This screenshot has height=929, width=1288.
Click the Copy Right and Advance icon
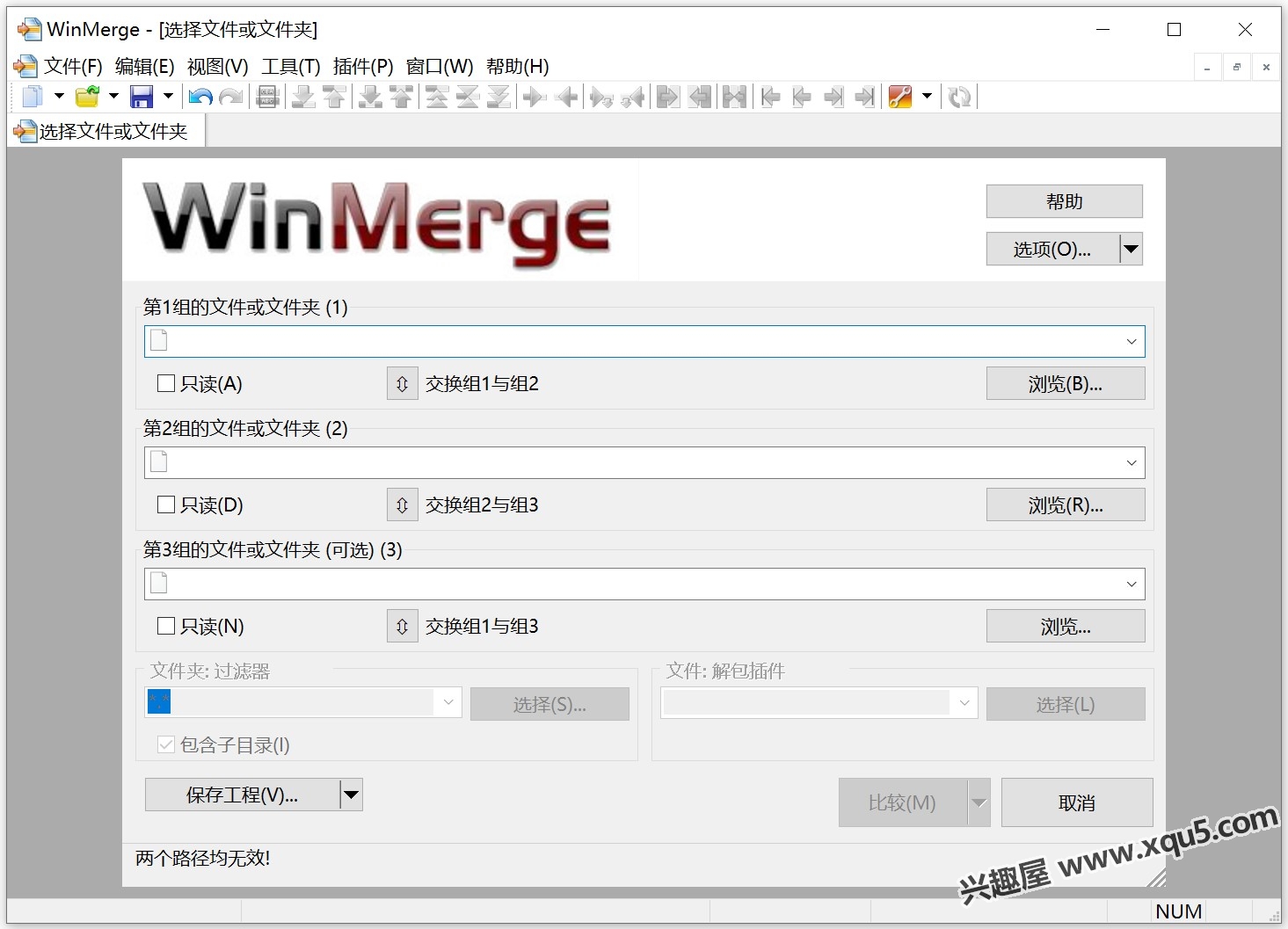[601, 97]
